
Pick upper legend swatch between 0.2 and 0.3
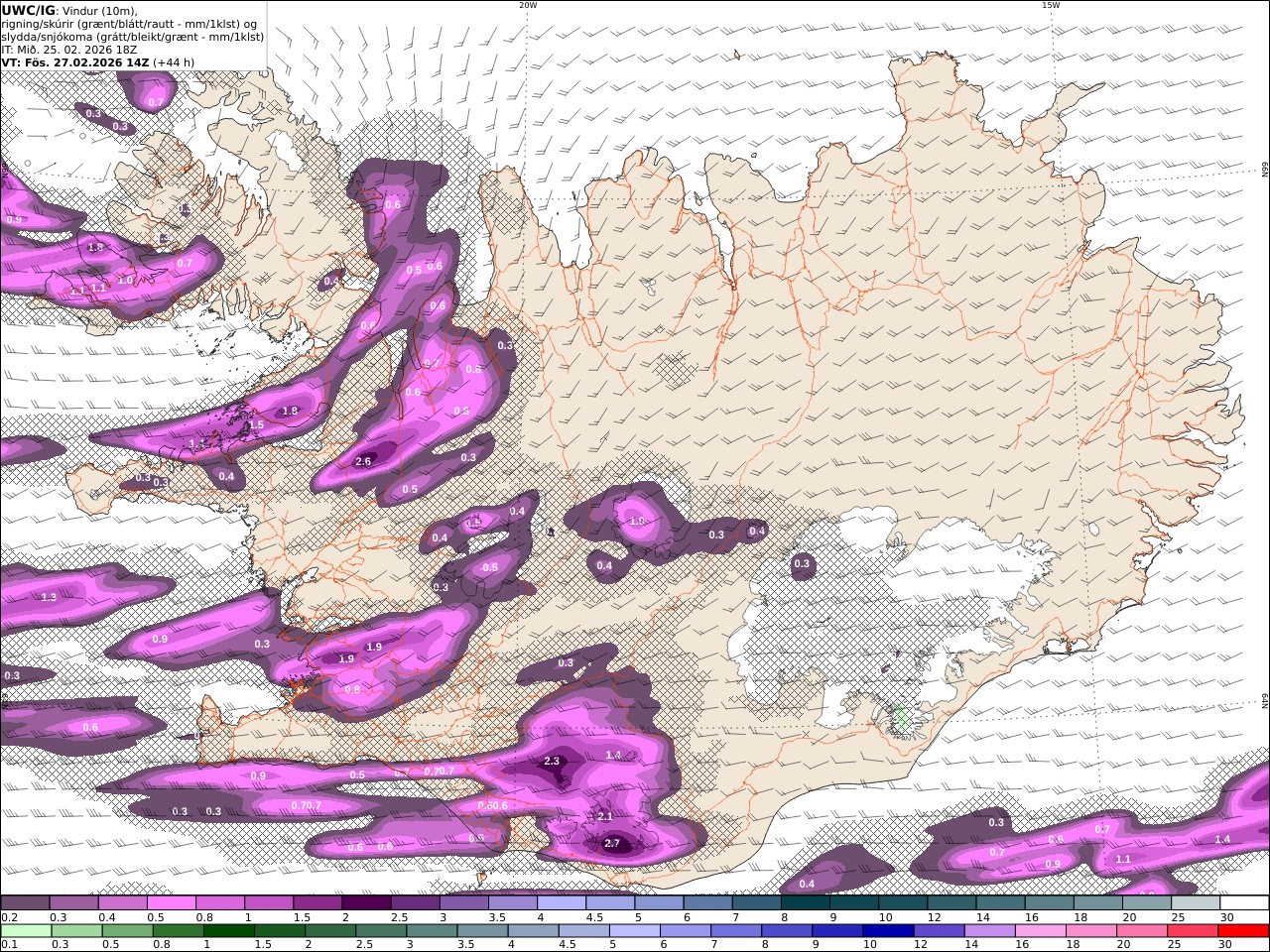pyautogui.click(x=25, y=902)
